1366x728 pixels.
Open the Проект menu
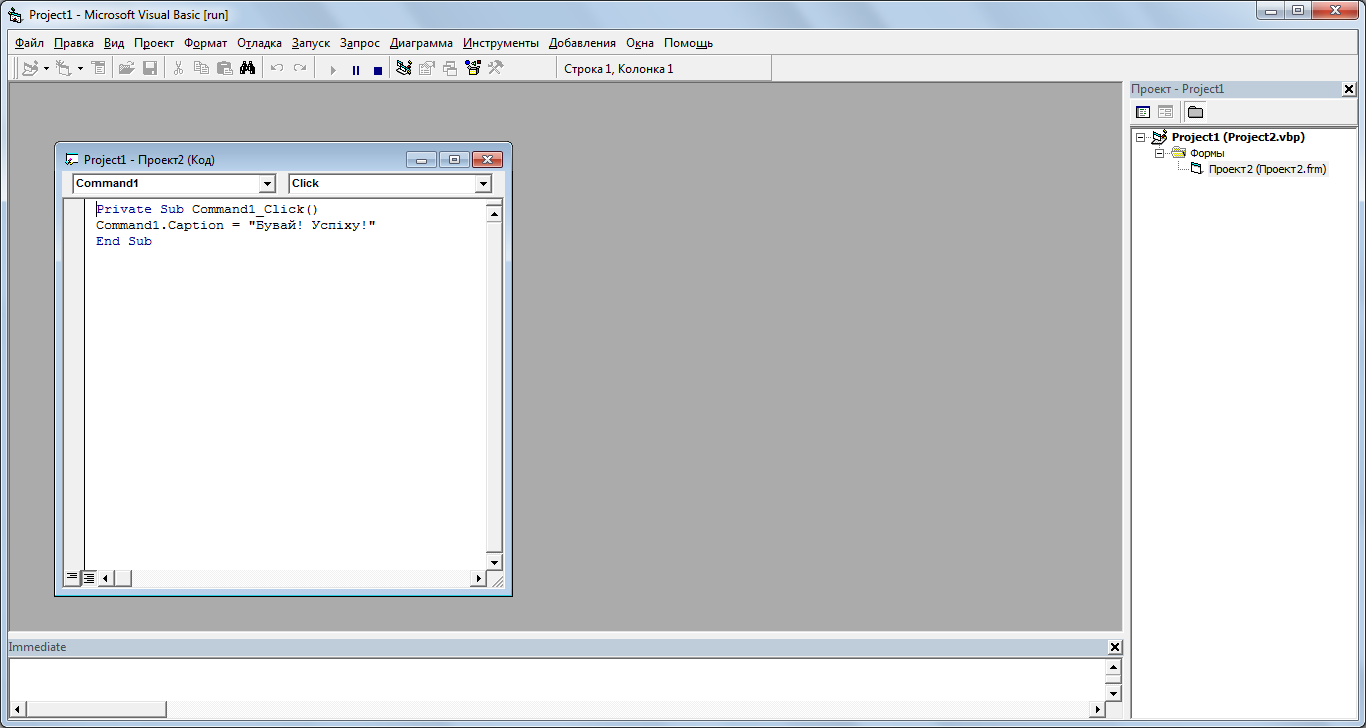[x=154, y=43]
